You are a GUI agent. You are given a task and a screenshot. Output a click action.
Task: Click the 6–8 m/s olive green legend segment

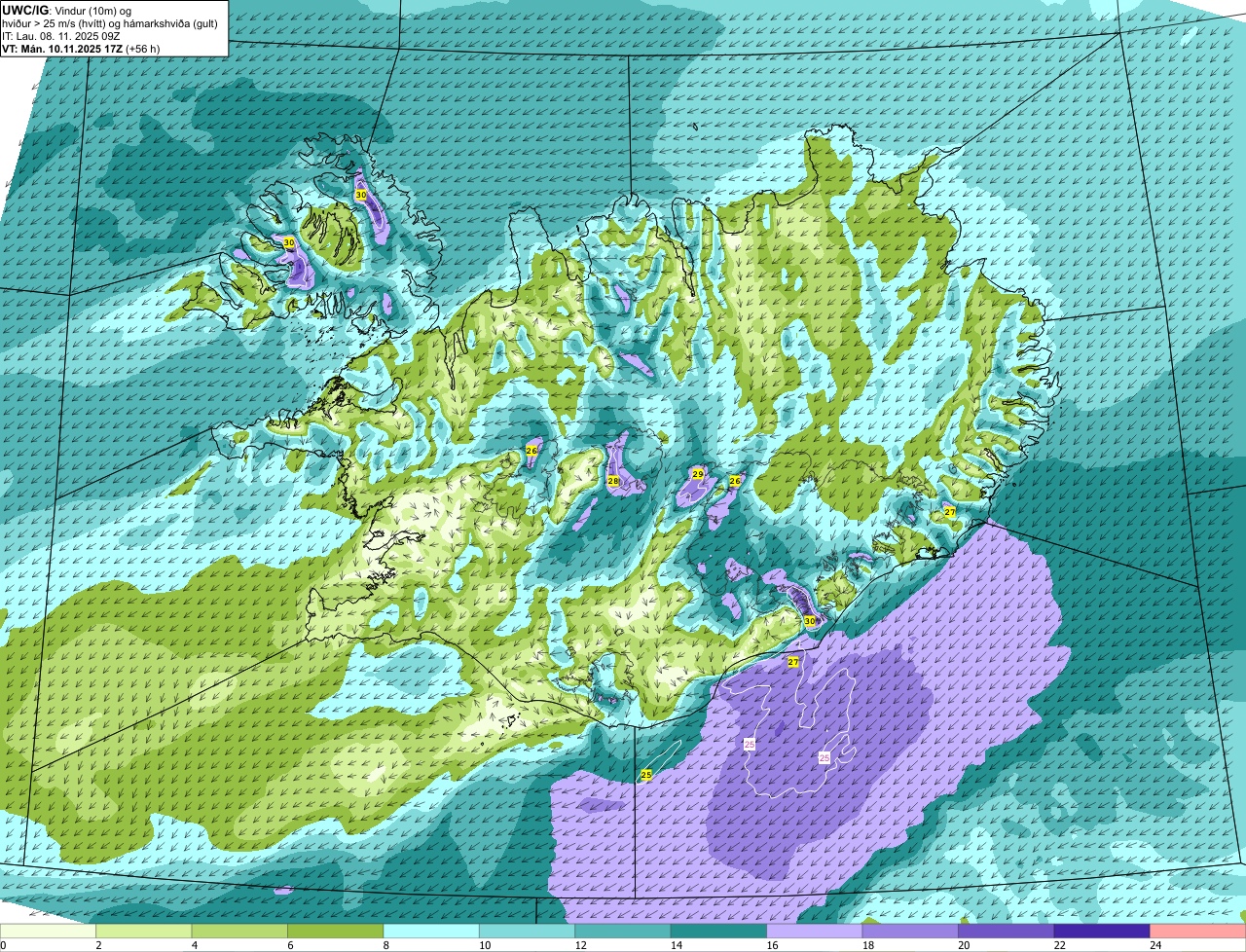[336, 931]
